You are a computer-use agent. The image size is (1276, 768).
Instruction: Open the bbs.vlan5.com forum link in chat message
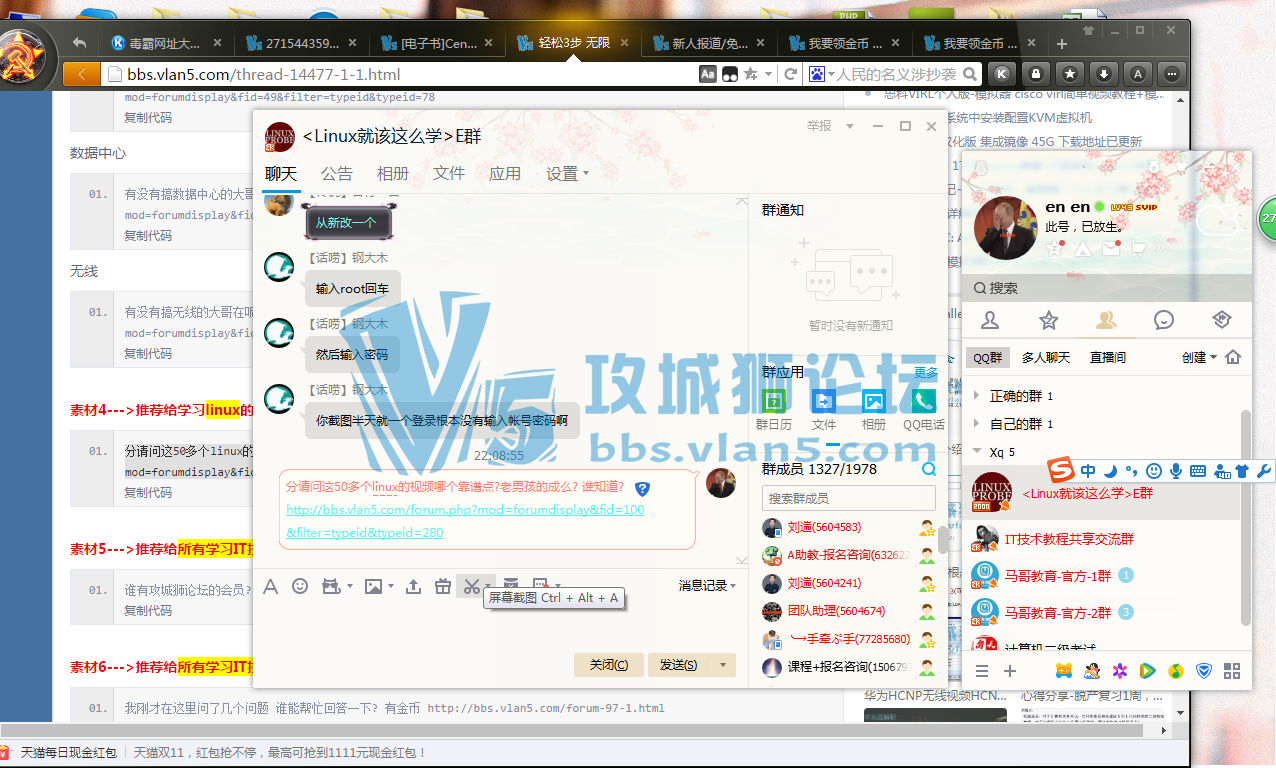coord(465,520)
